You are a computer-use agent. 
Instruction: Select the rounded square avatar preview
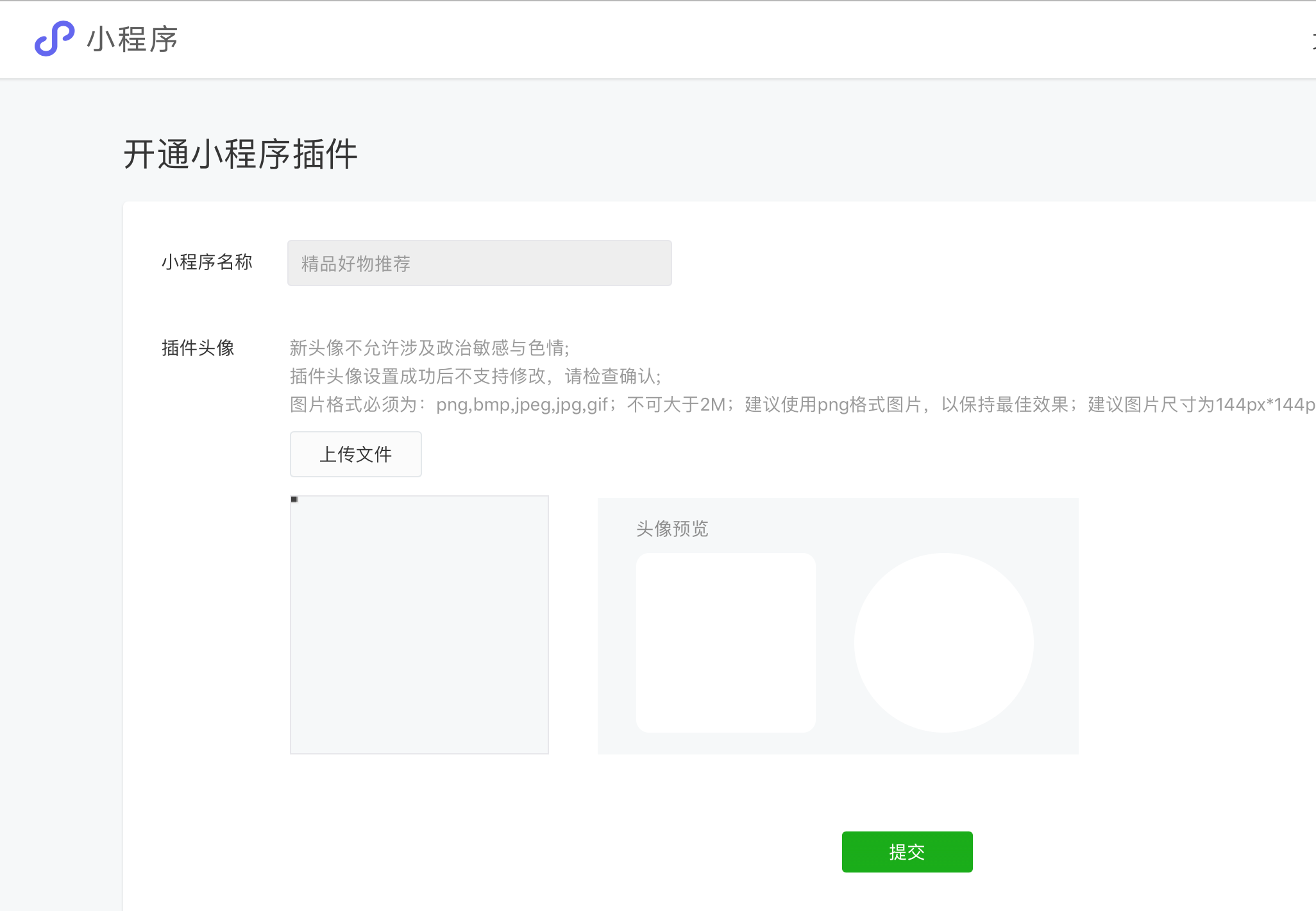point(725,642)
